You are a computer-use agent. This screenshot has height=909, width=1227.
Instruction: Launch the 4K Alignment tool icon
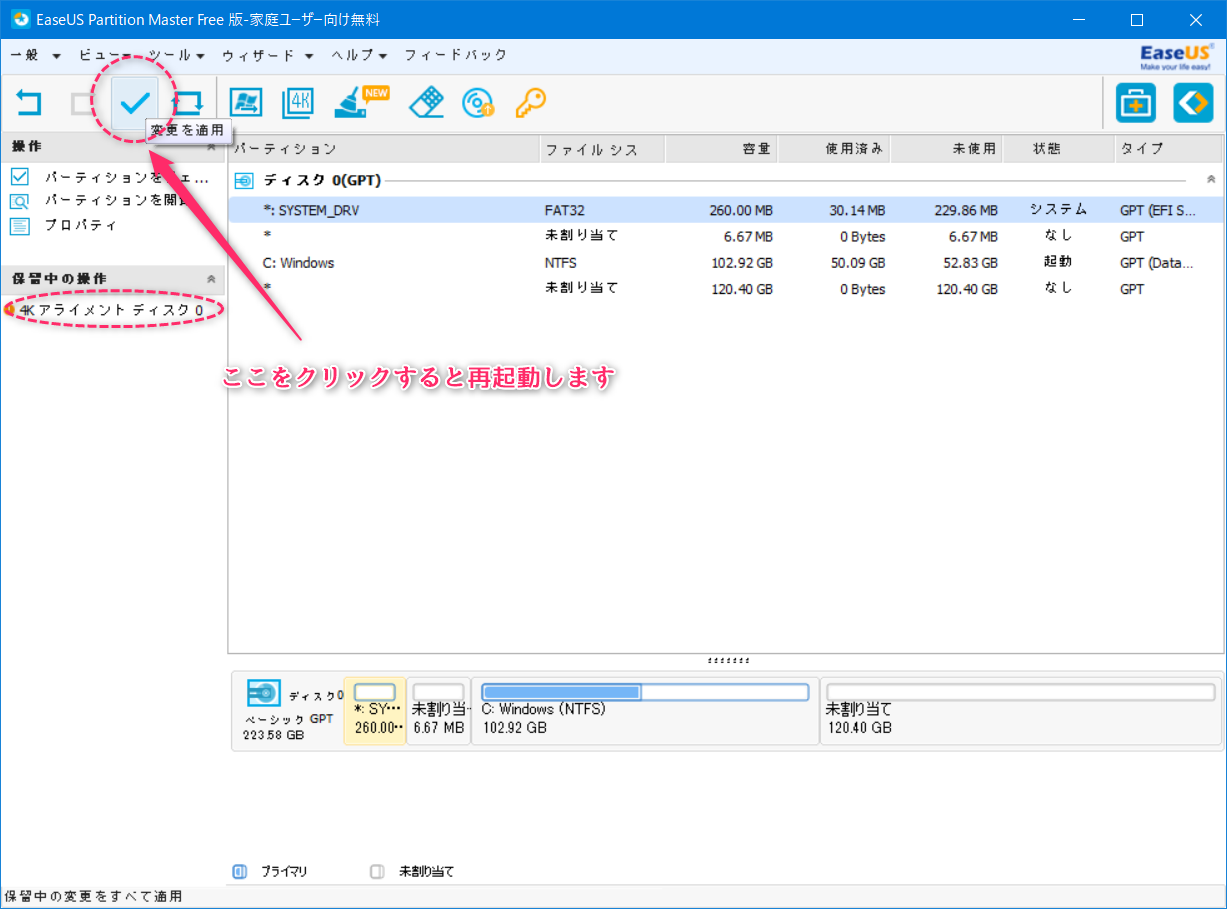pyautogui.click(x=298, y=102)
